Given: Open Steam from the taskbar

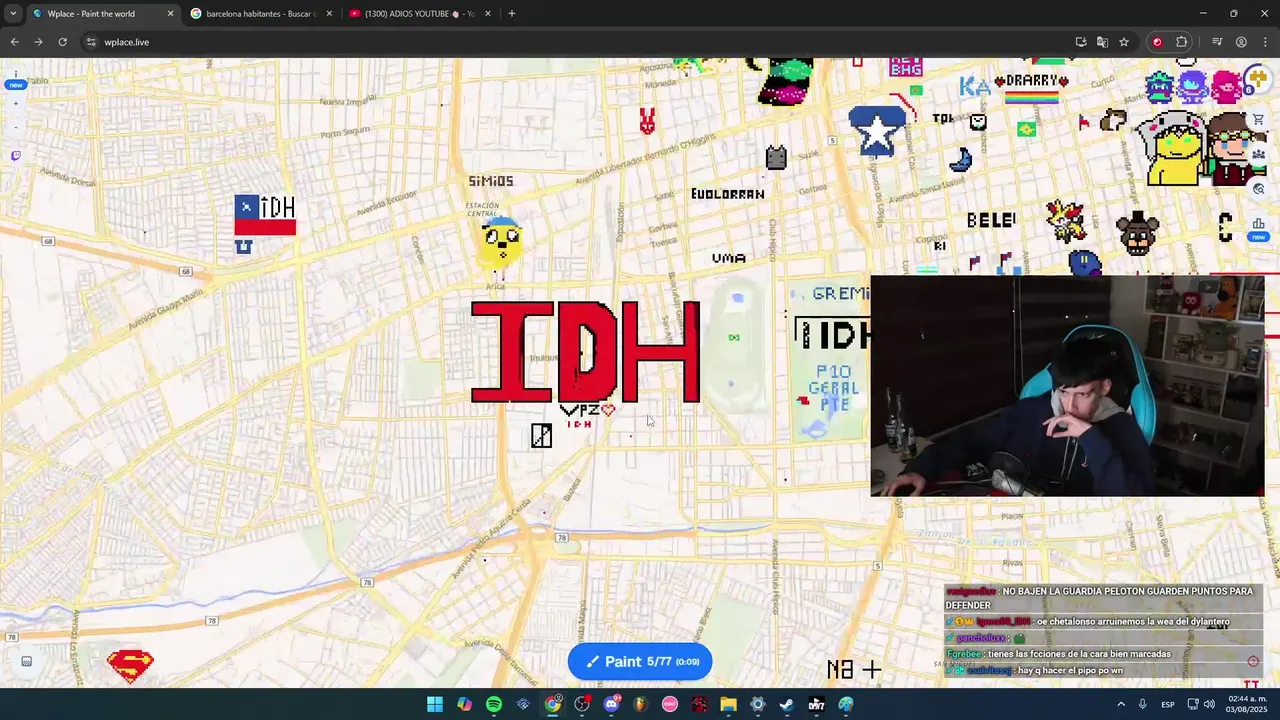Looking at the screenshot, I should coord(787,705).
